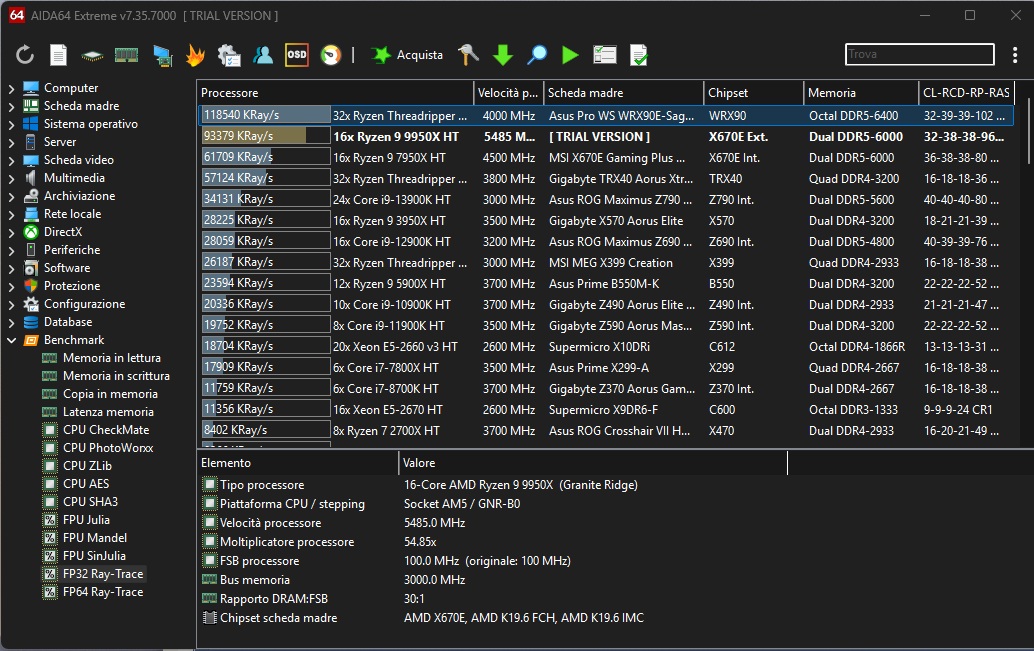The width and height of the screenshot is (1034, 651).
Task: Open CPU ZLib benchmark
Action: [87, 466]
